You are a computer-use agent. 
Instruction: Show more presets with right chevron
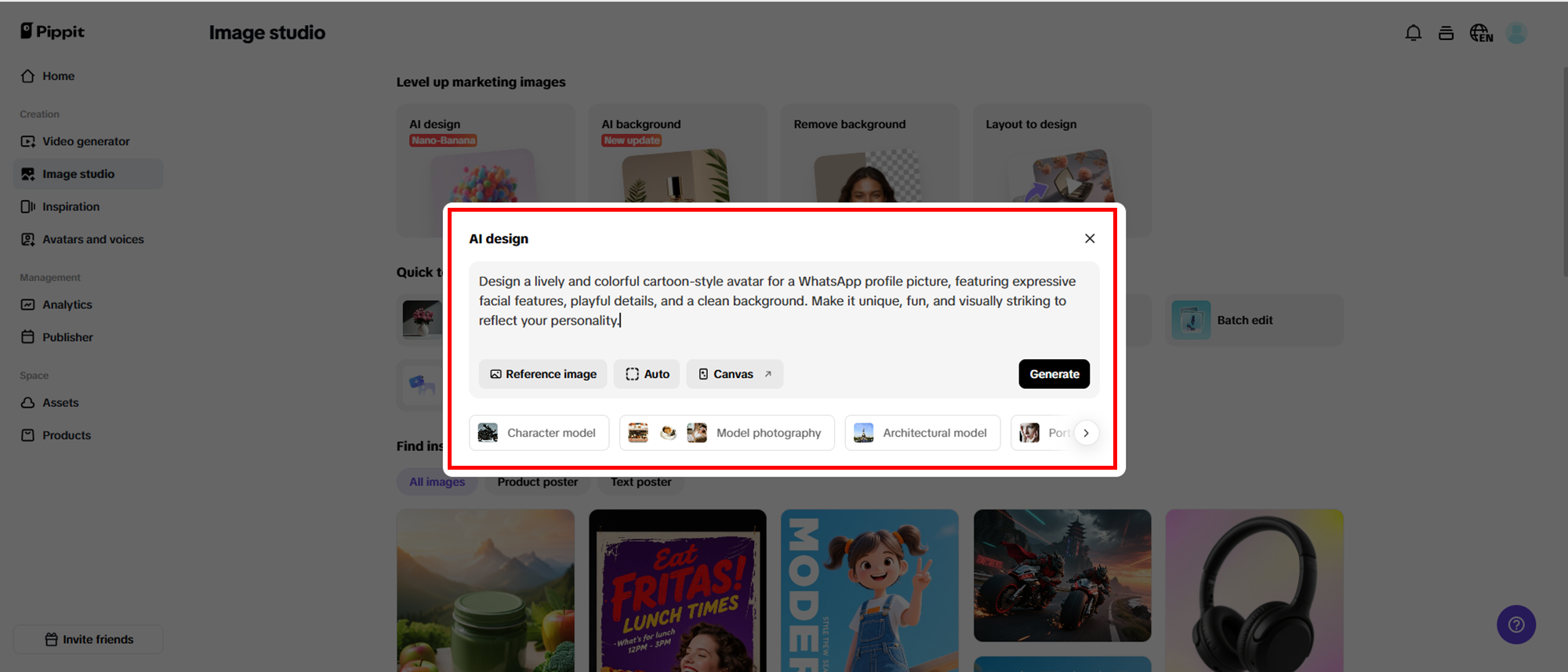pos(1086,433)
